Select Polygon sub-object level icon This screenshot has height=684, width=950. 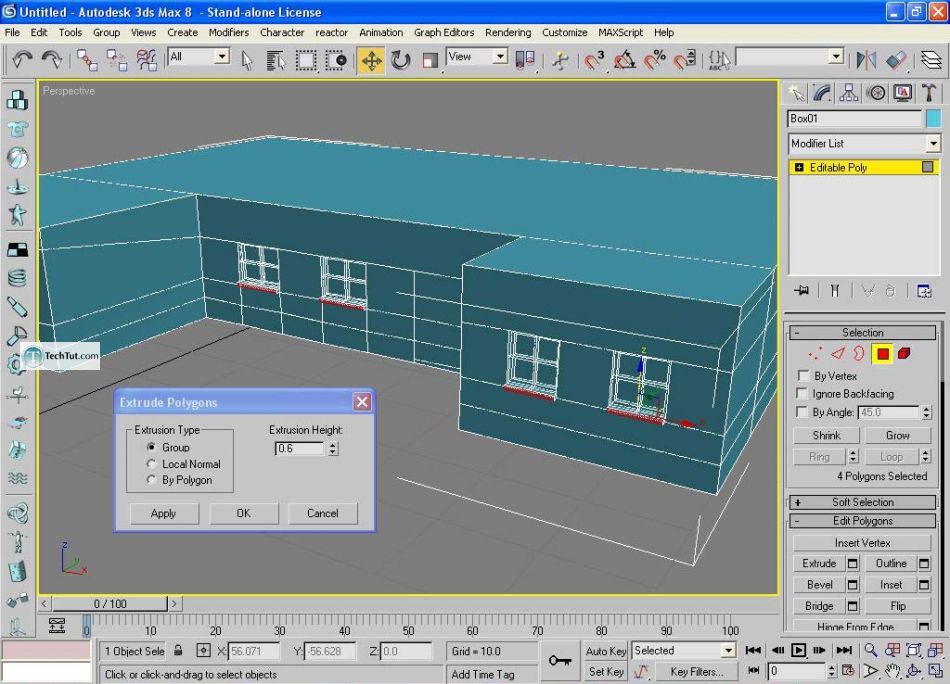click(x=882, y=354)
